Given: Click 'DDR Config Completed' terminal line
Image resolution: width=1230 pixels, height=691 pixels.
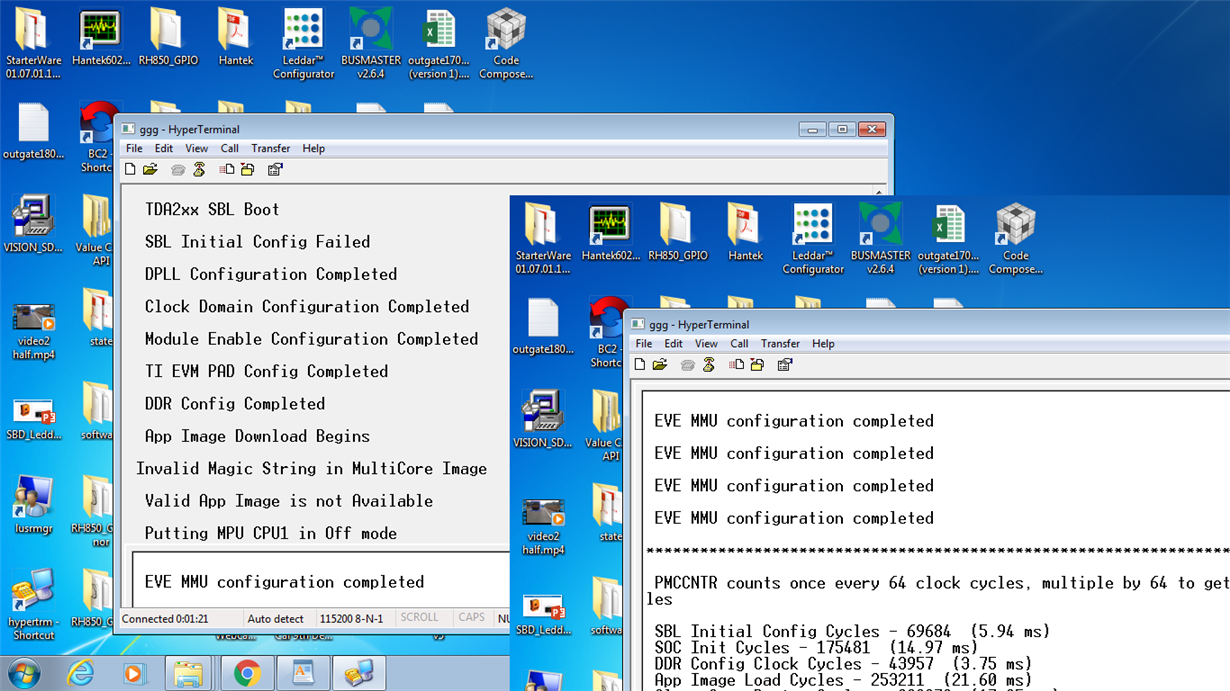Looking at the screenshot, I should (235, 404).
